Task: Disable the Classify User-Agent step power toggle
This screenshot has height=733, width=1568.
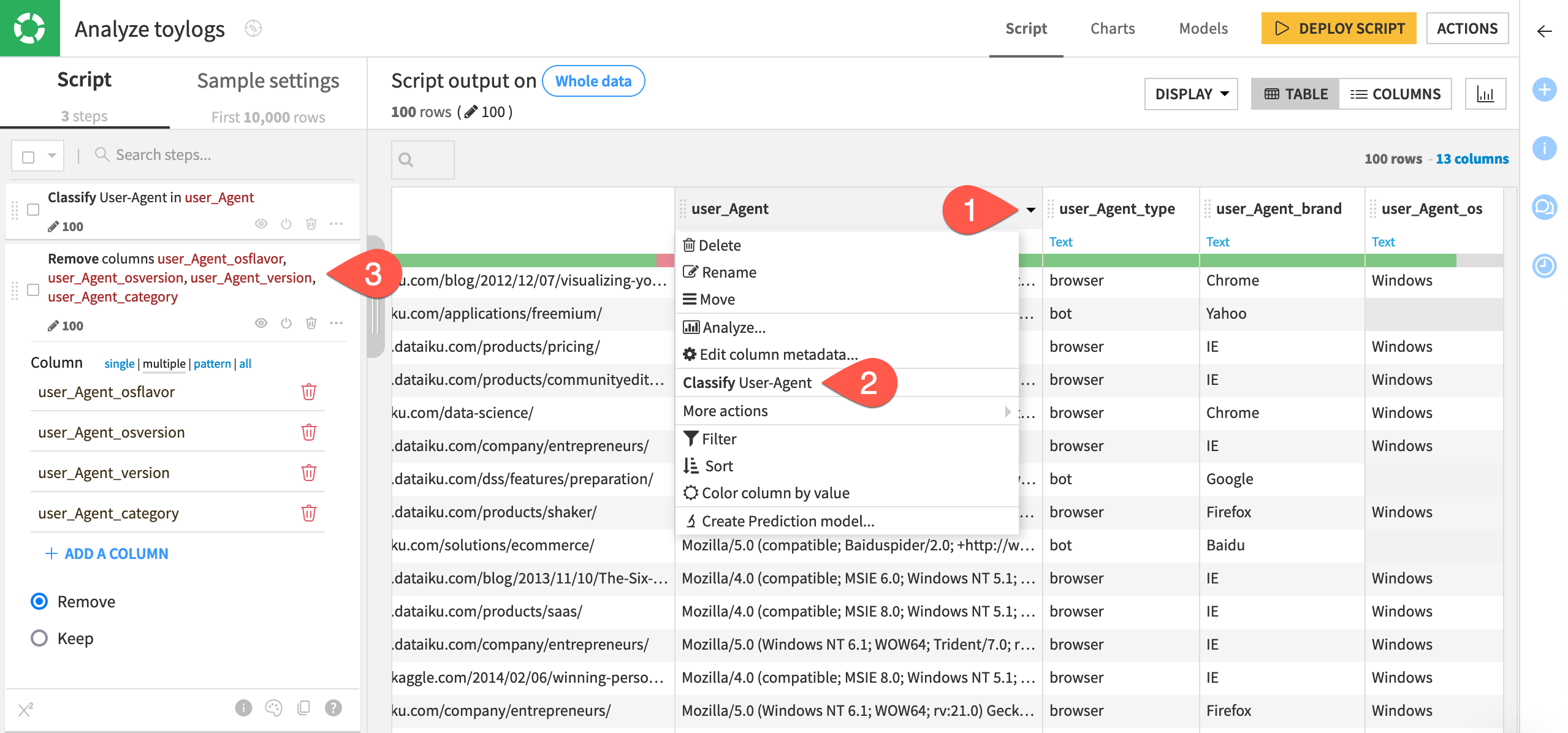Action: pos(286,224)
